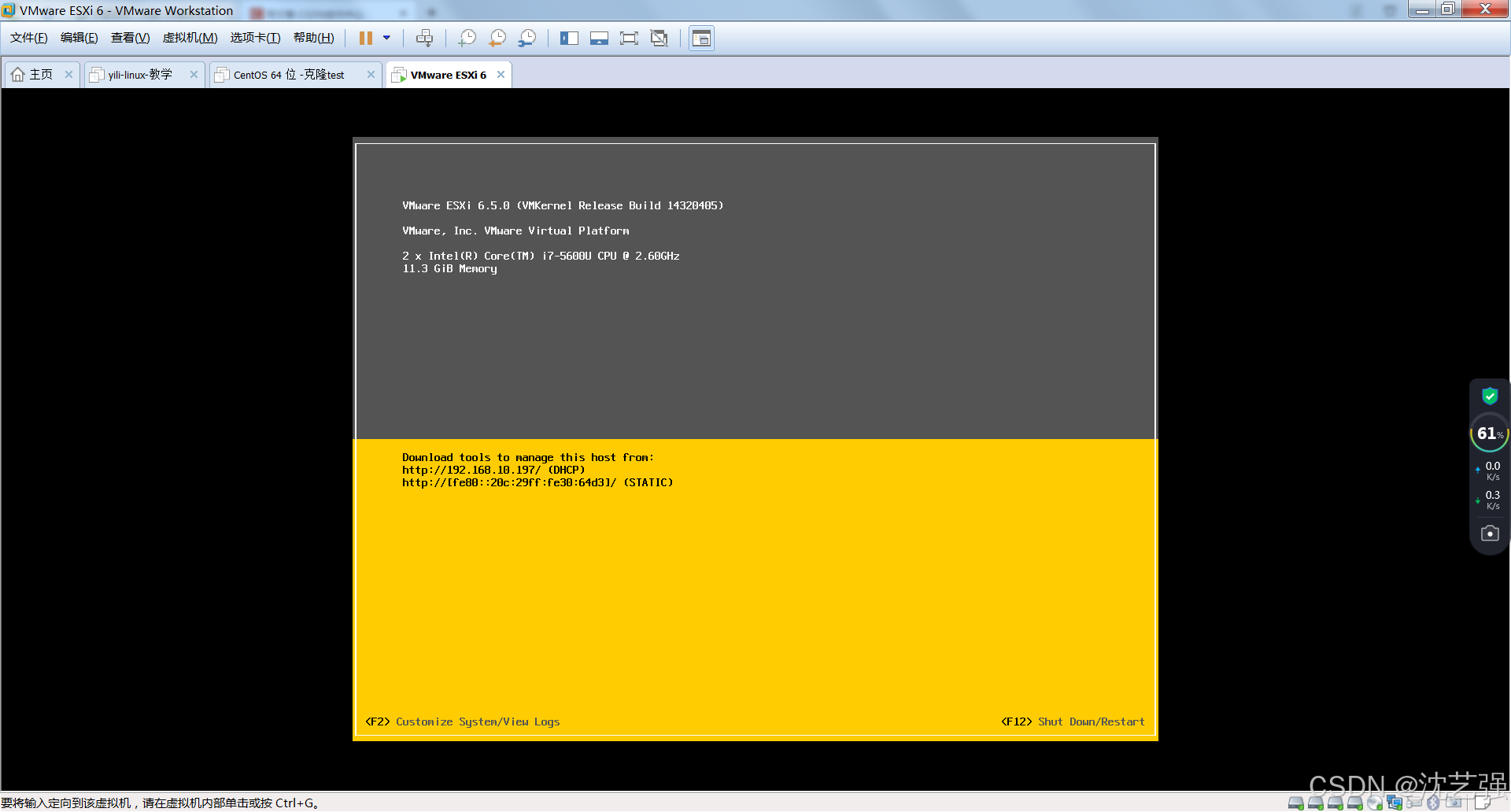Click the 61% memory usage circle

pos(1490,433)
